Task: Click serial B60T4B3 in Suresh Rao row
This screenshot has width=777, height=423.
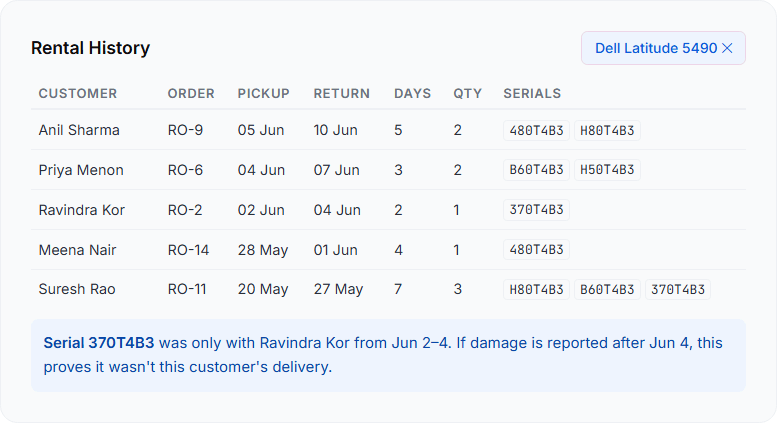Action: point(607,289)
